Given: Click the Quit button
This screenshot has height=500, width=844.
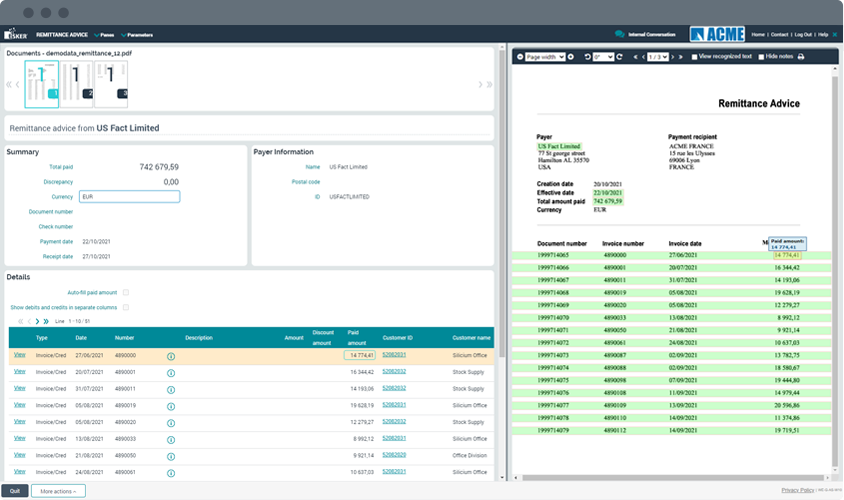Looking at the screenshot, I should coord(15,491).
